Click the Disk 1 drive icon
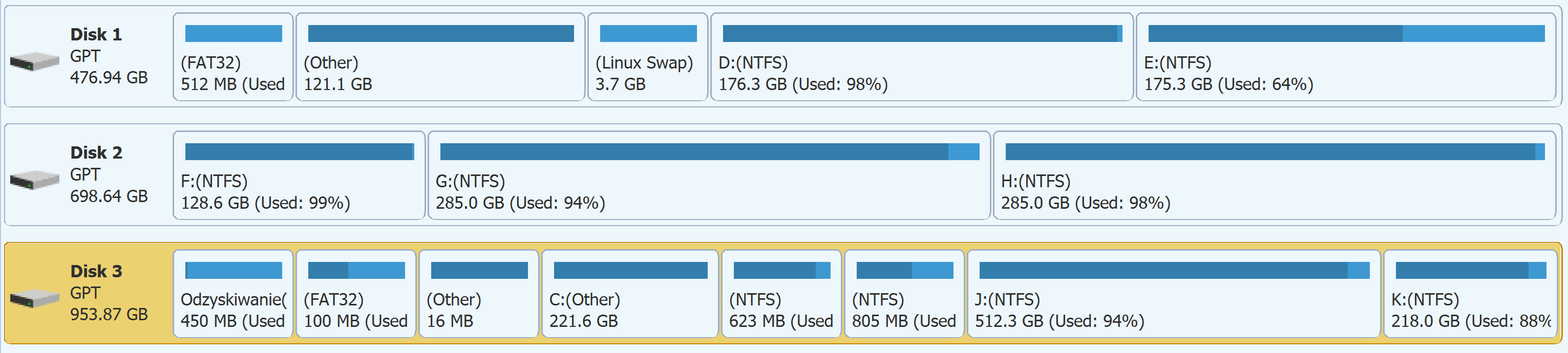This screenshot has height=353, width=1568. click(34, 61)
